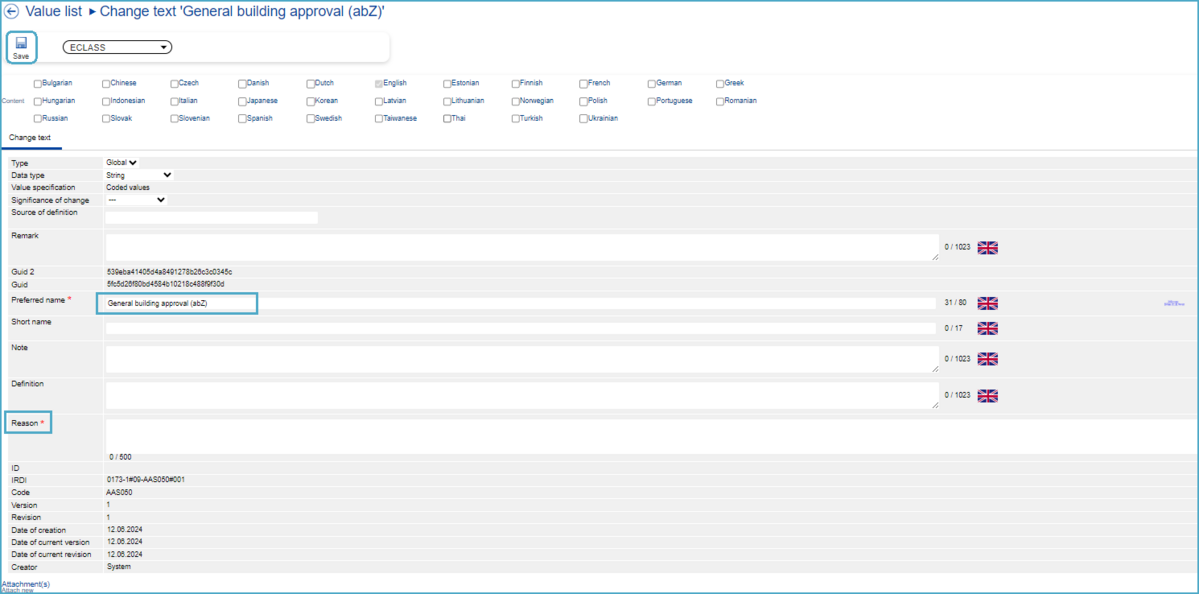
Task: Go to Value list breadcrumb
Action: click(53, 11)
